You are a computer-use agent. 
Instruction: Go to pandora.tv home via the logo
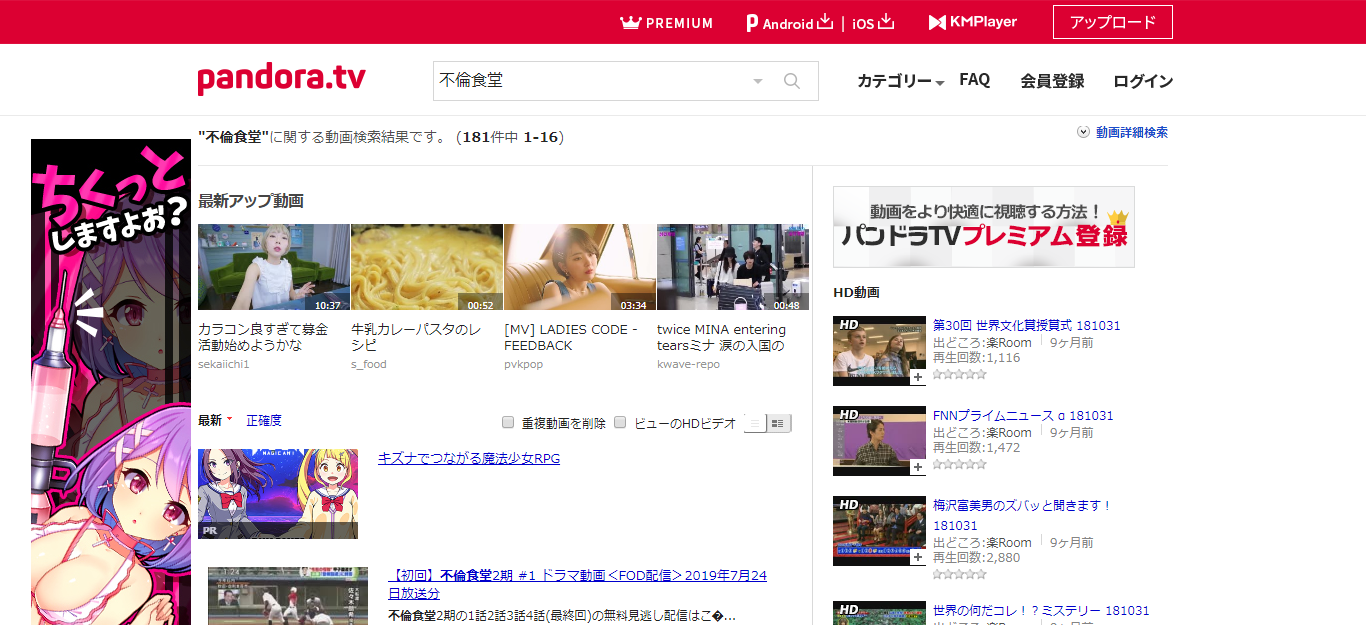[x=281, y=80]
